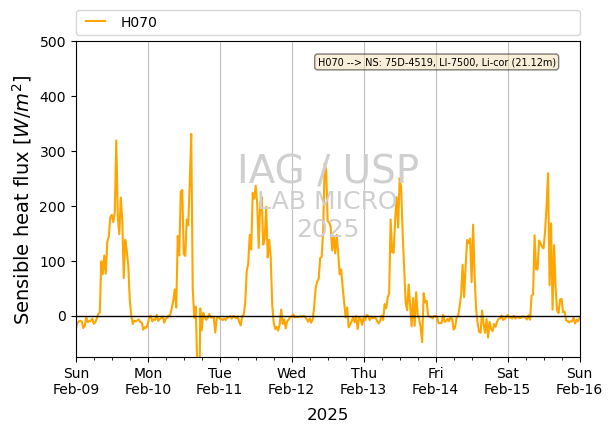Click the Mon Feb-10 date label
The width and height of the screenshot is (613, 433).
[148, 381]
